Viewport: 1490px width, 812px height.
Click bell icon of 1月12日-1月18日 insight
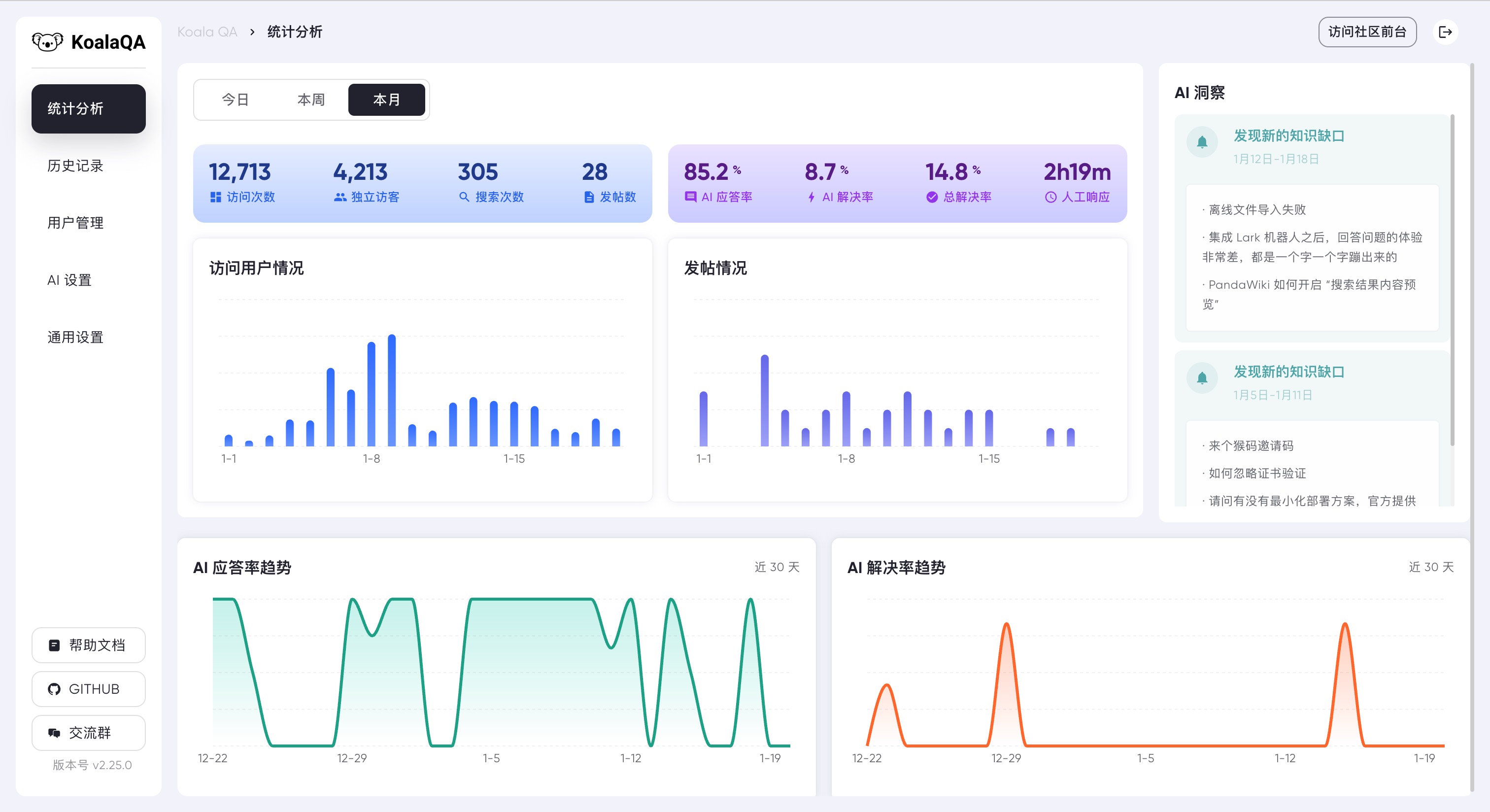[1202, 142]
